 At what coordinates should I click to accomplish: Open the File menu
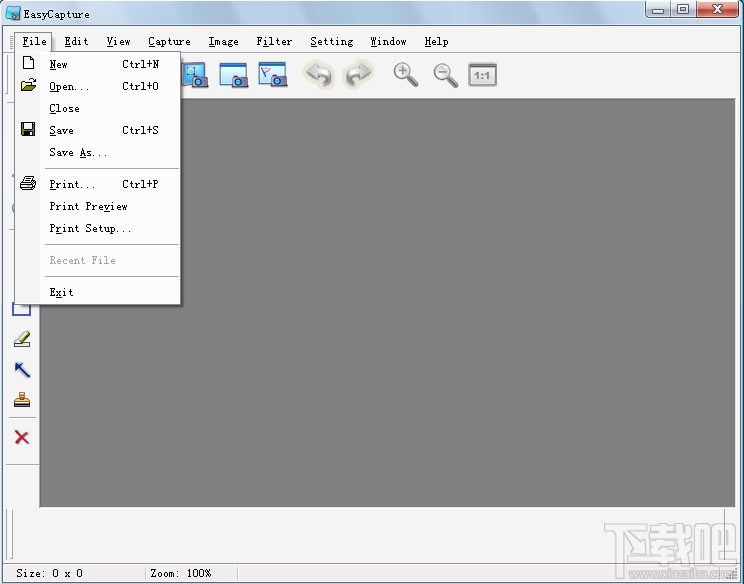[34, 42]
